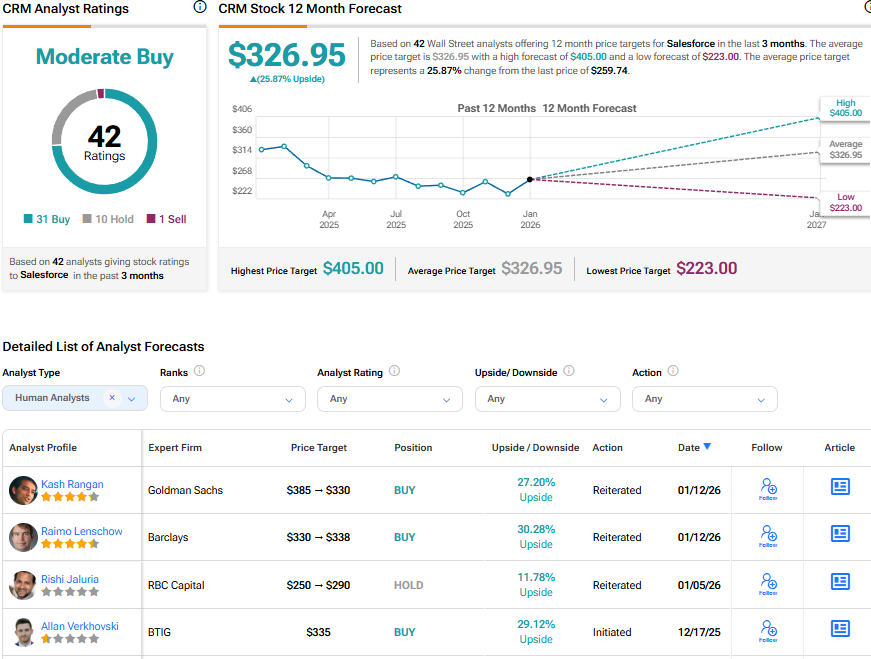Open the RBC Capital row article icon
871x659 pixels.
pos(840,582)
